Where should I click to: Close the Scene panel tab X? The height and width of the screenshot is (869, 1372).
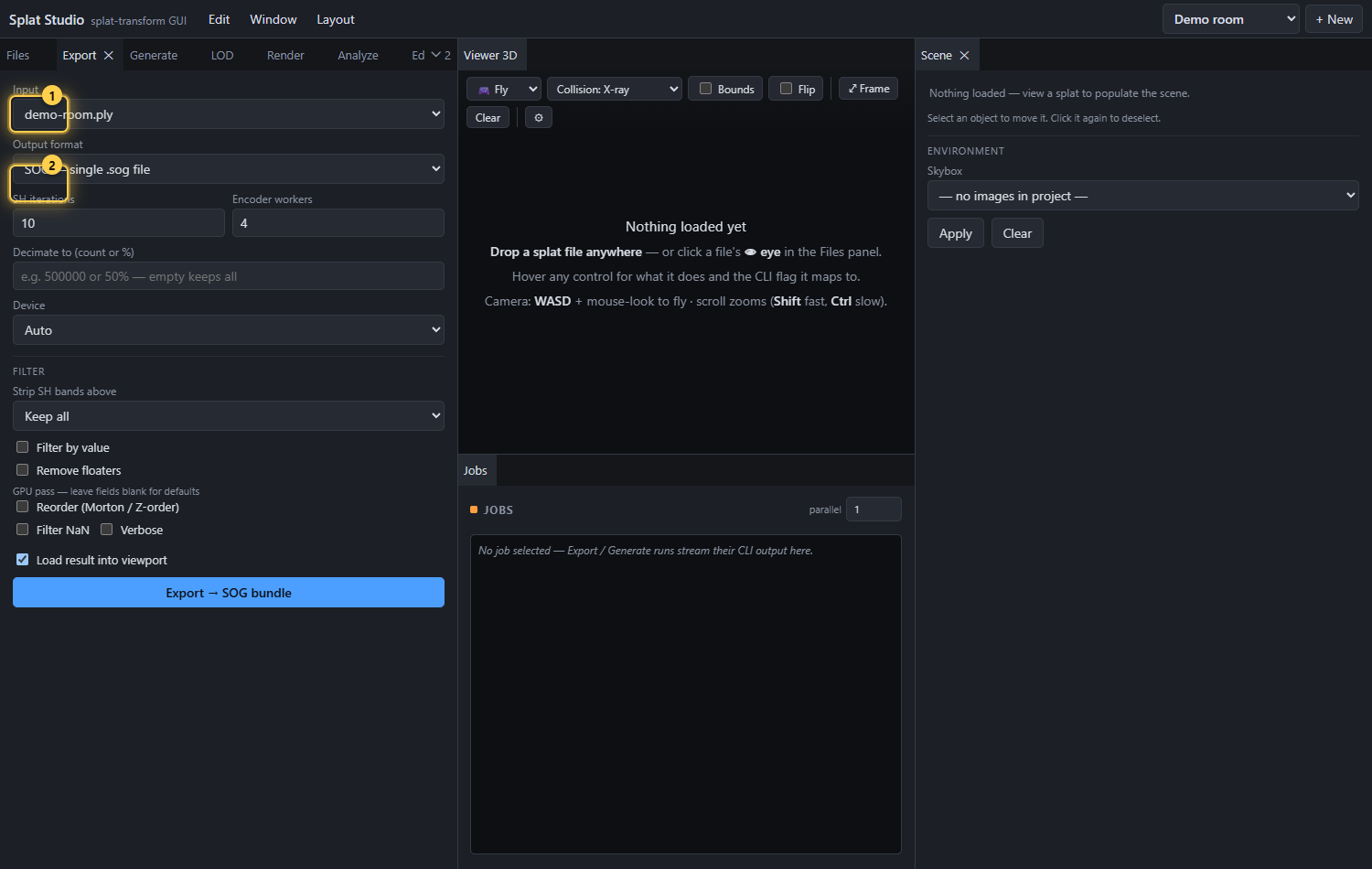pos(964,56)
